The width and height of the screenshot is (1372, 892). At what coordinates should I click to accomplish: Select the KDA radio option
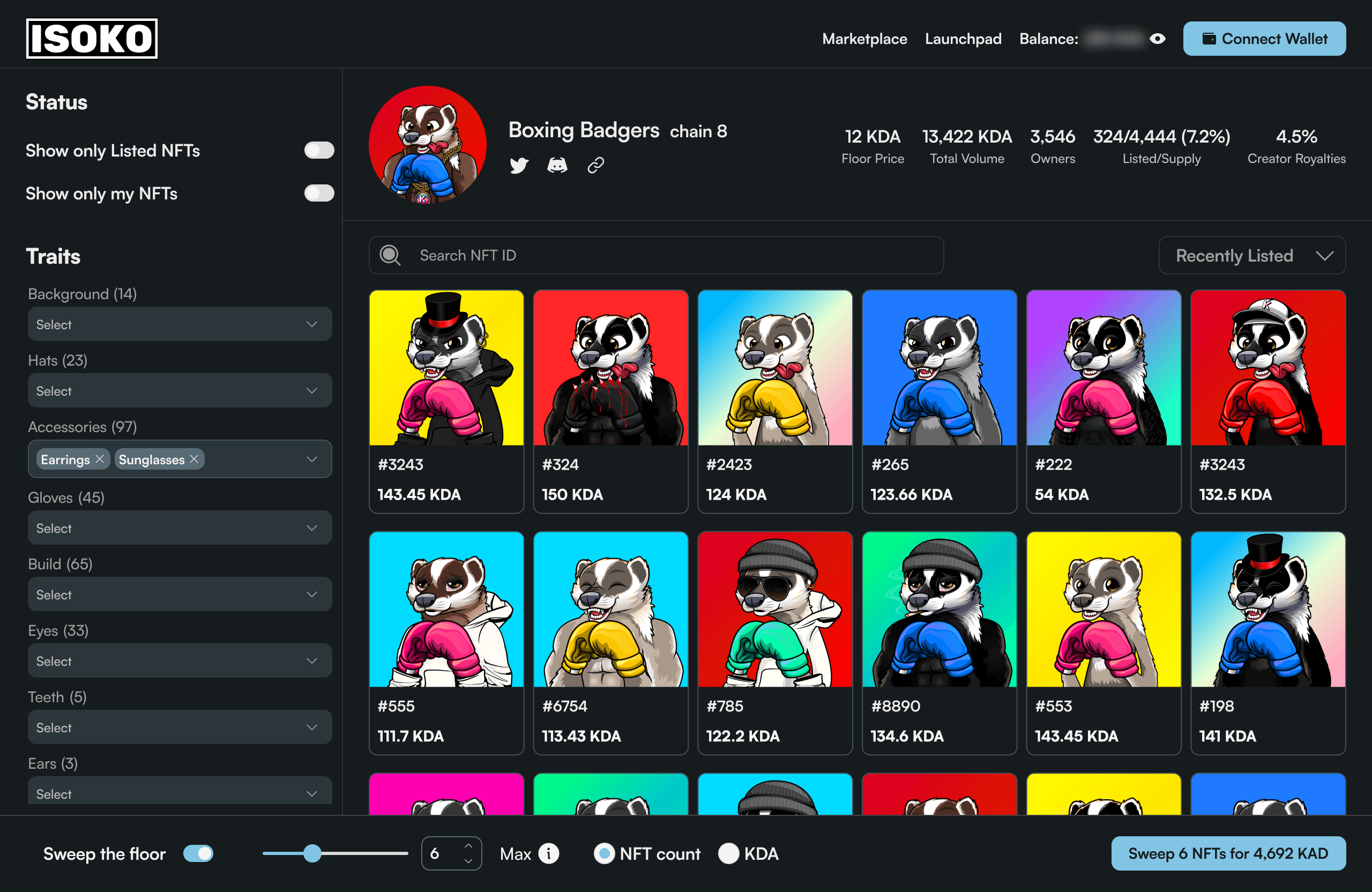pyautogui.click(x=729, y=853)
